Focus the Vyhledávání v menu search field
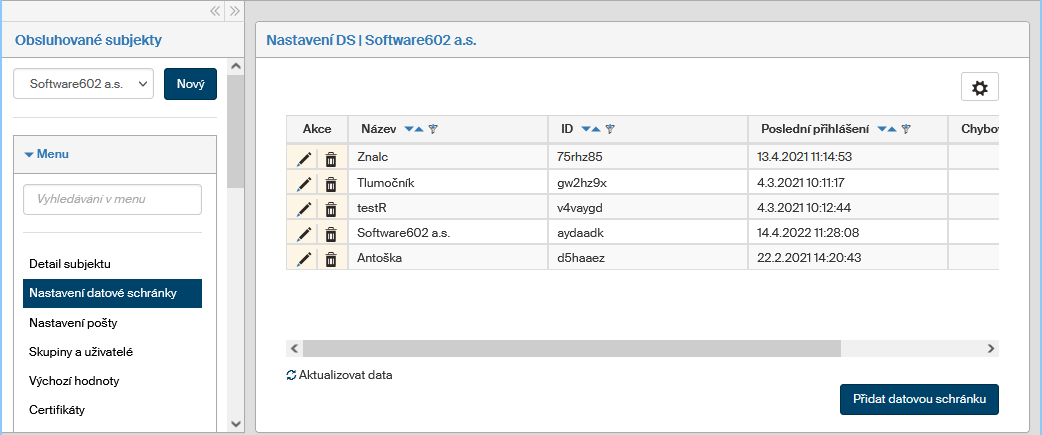 pyautogui.click(x=112, y=199)
